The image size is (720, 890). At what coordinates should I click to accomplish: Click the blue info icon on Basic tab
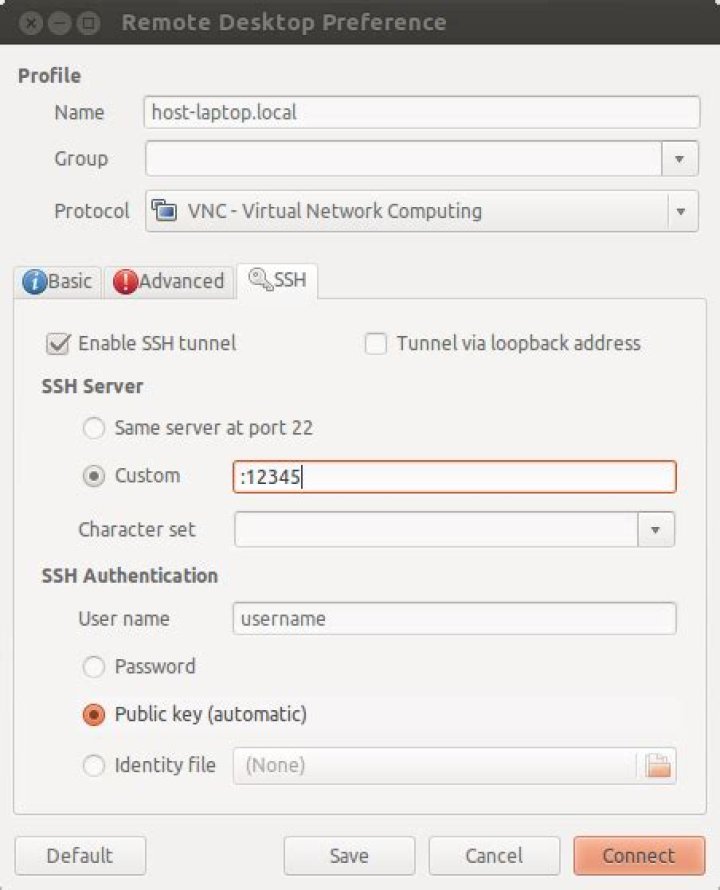click(34, 282)
